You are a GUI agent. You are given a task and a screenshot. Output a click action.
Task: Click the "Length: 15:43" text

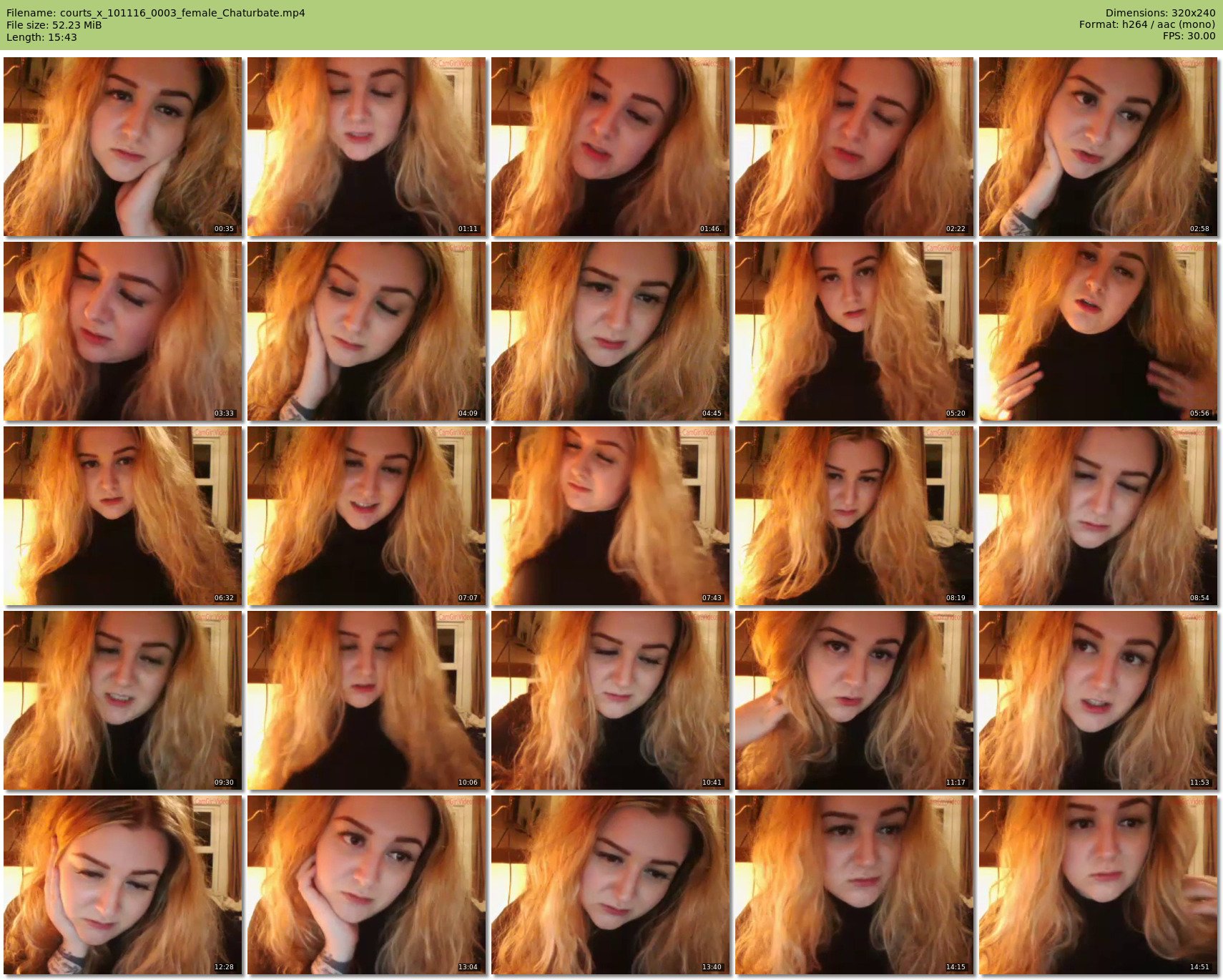click(x=41, y=37)
